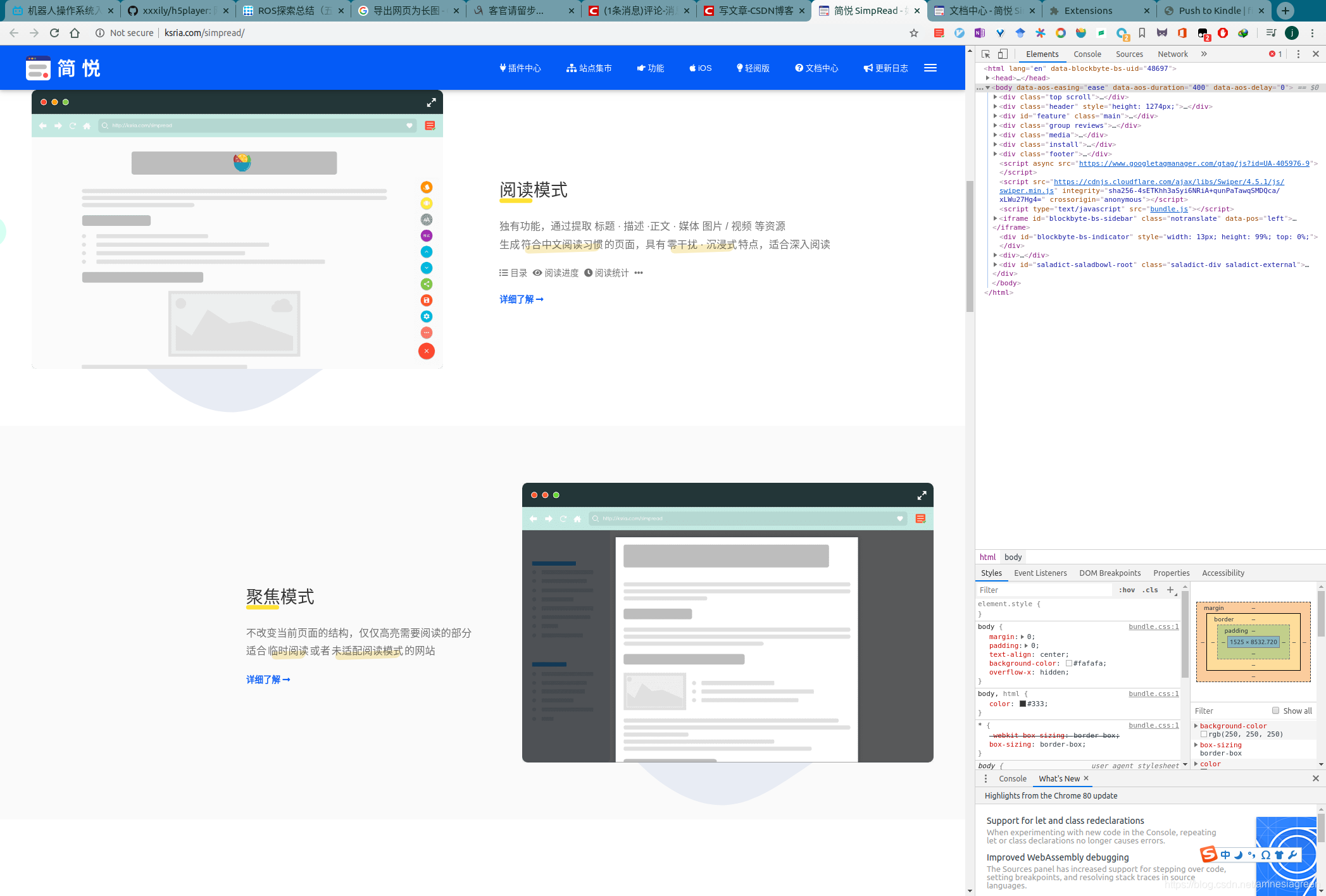The height and width of the screenshot is (896, 1326).
Task: Expand the 聚焦模式 mockup fullscreen icon
Action: [922, 495]
